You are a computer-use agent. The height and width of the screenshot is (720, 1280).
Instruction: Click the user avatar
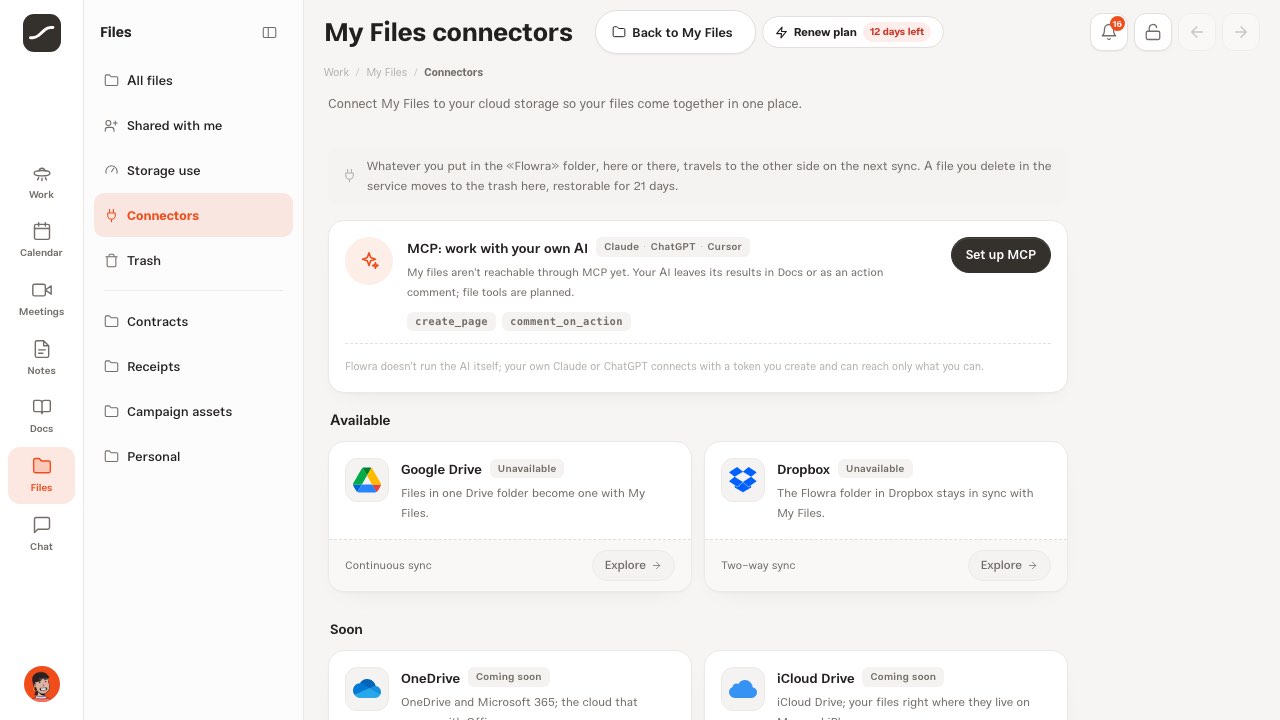pos(42,684)
